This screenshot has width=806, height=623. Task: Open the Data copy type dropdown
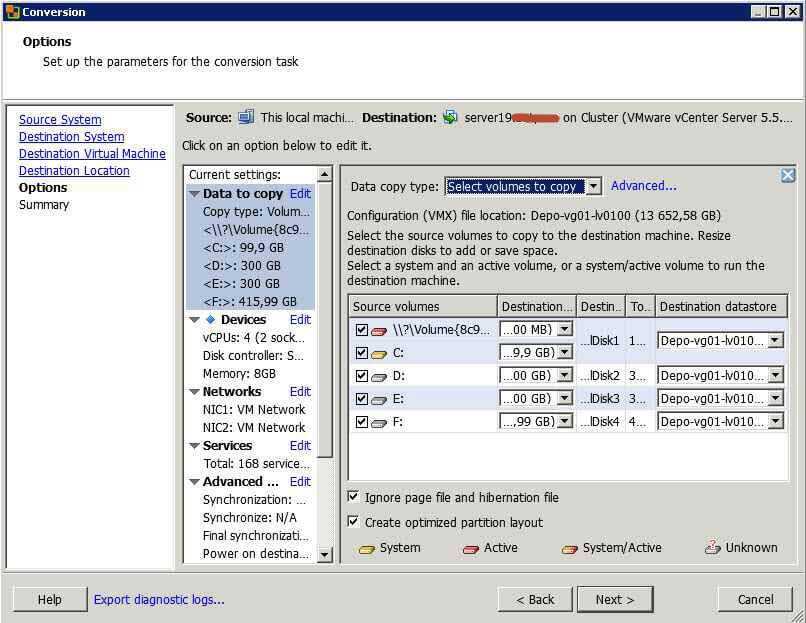[x=593, y=186]
